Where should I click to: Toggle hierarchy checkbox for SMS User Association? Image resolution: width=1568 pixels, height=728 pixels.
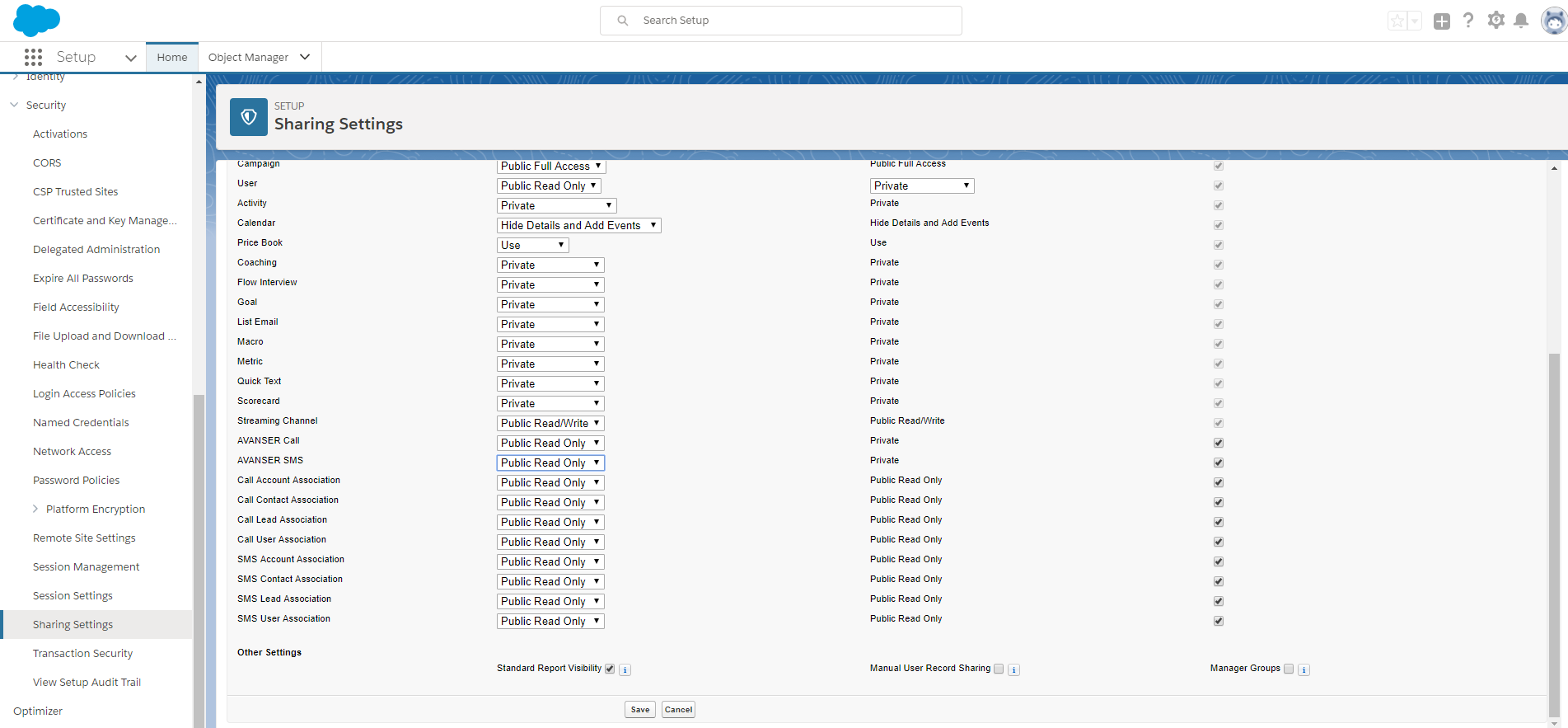pos(1219,621)
